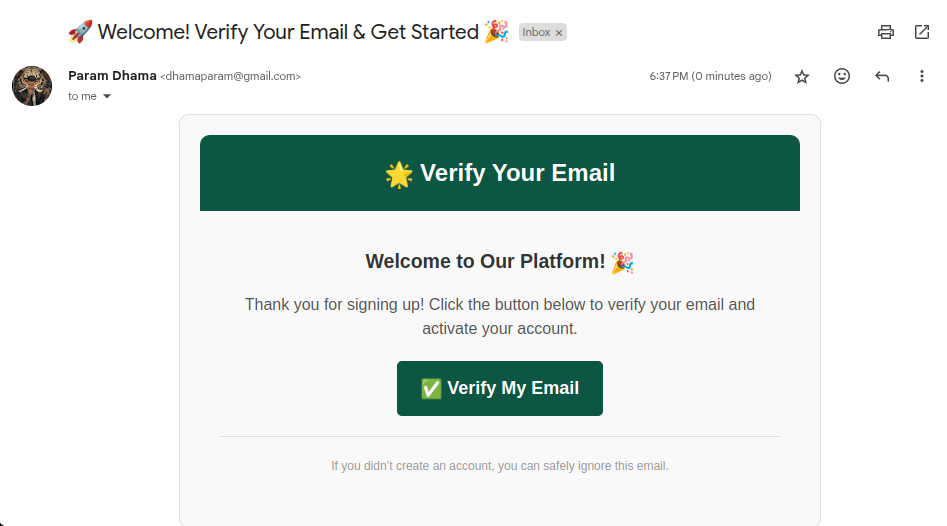Viewport: 947px width, 526px height.
Task: Click the green Verify Your Email banner
Action: click(x=499, y=173)
